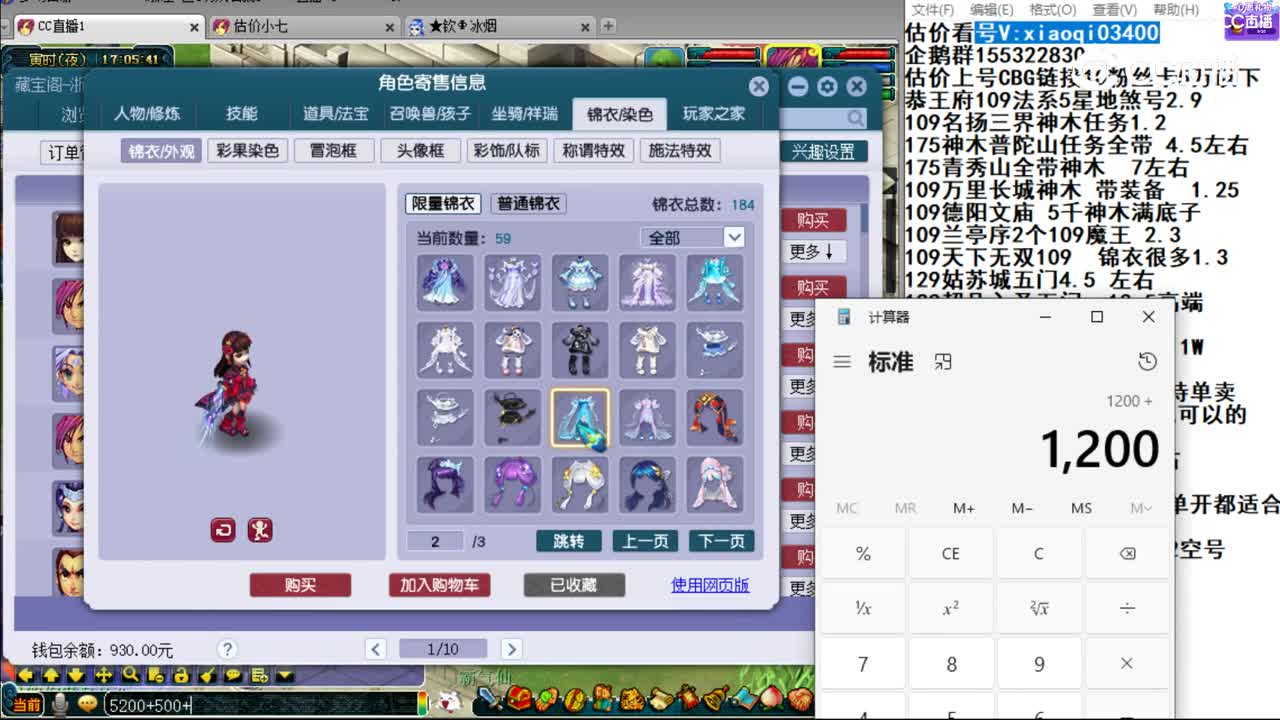Change the character pose with the red figure icon
This screenshot has width=1280, height=720.
[x=260, y=530]
